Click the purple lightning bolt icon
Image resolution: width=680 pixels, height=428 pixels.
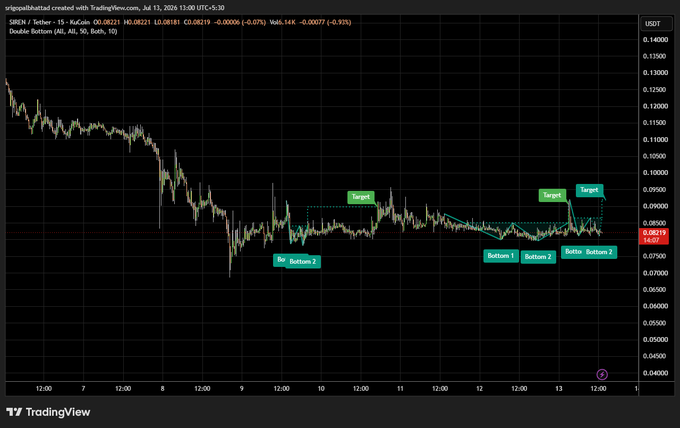[x=602, y=374]
